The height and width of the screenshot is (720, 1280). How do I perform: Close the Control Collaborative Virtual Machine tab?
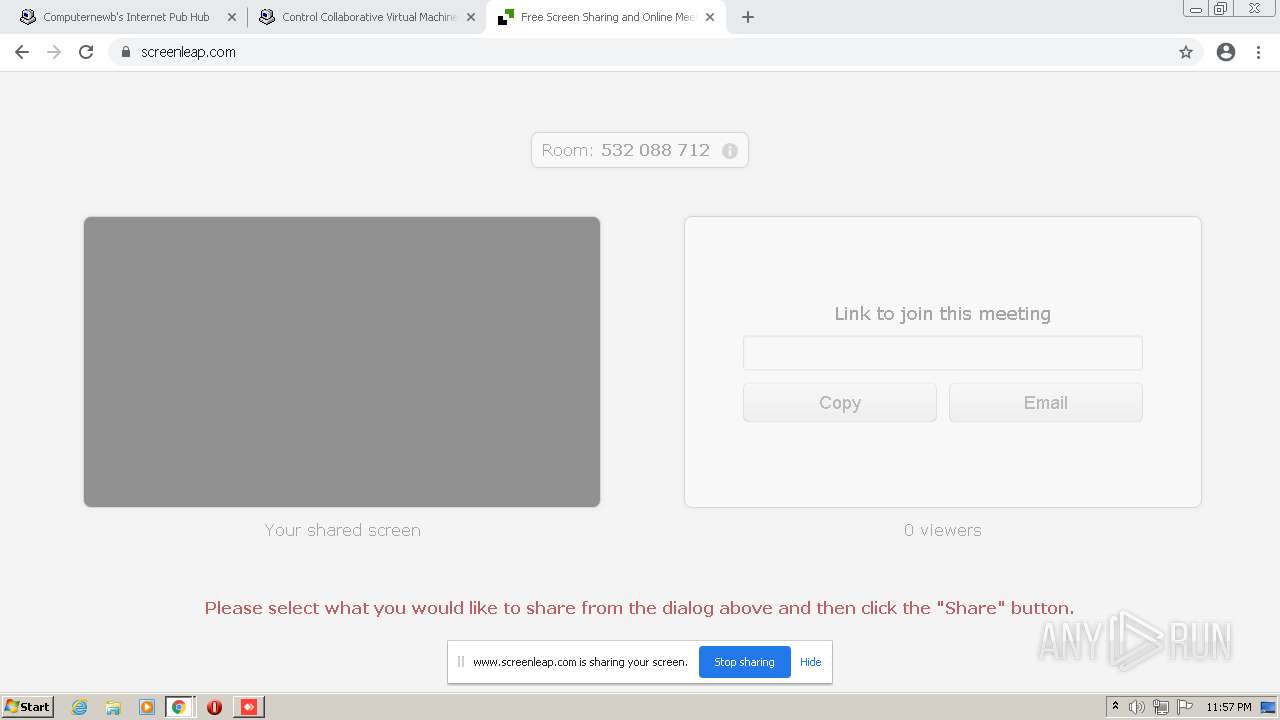pos(471,17)
